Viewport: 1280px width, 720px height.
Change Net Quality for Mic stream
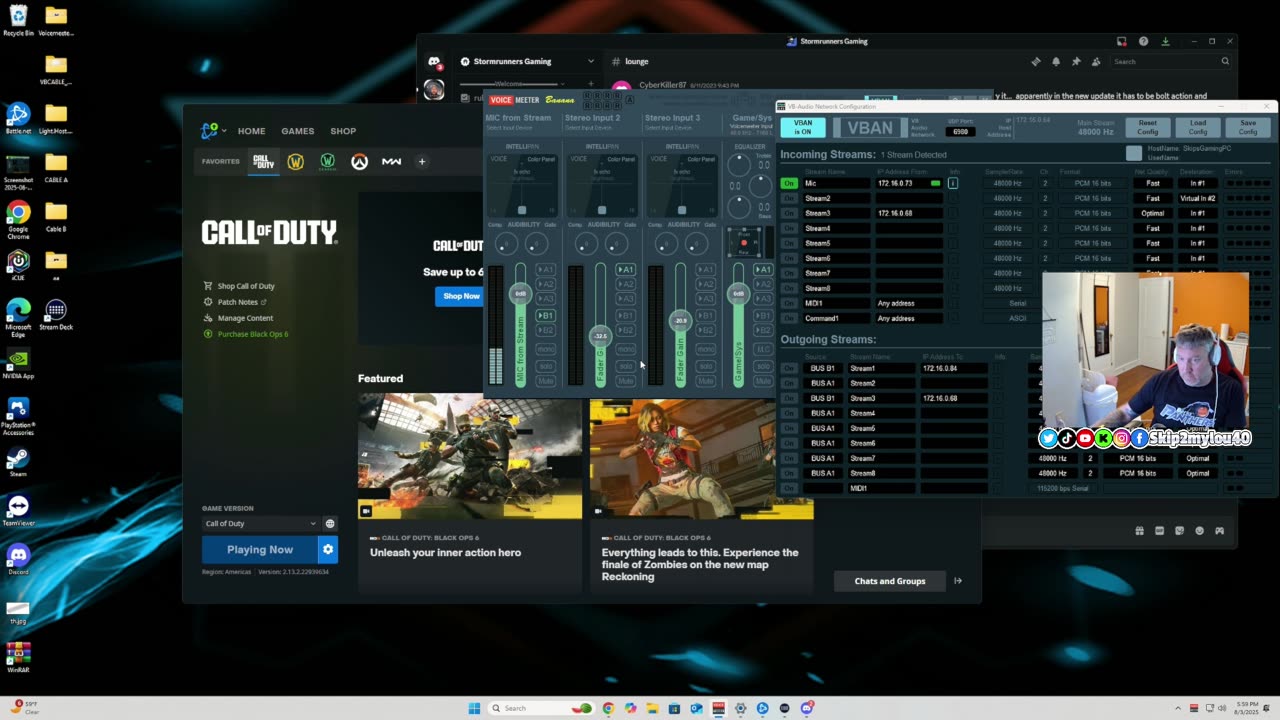(x=1153, y=183)
